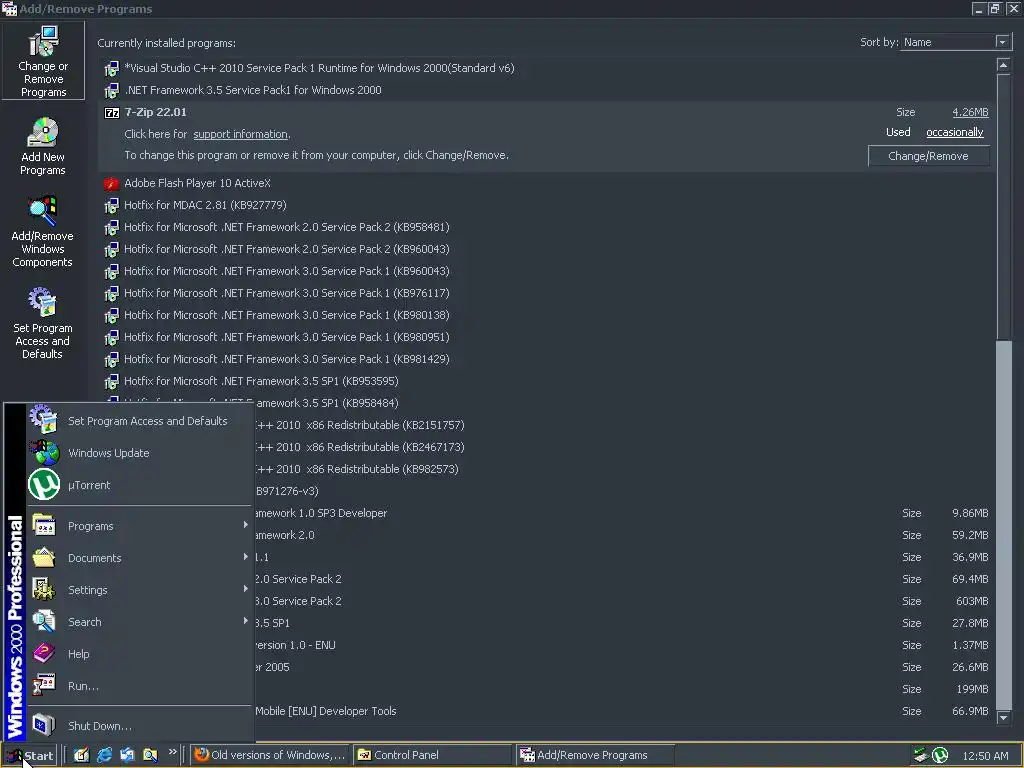This screenshot has width=1024, height=768.
Task: Launch Internet Explorer from Quick Launch
Action: tap(104, 755)
